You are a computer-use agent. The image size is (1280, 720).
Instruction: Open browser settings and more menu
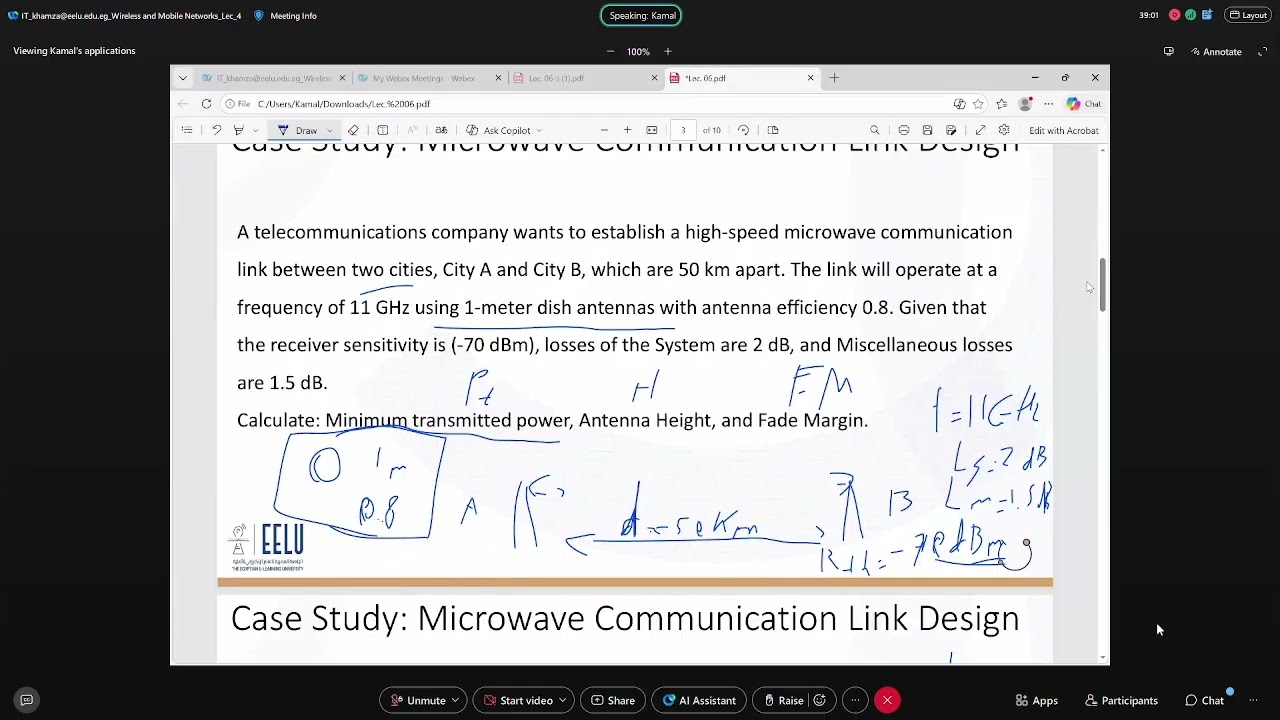(x=1048, y=104)
